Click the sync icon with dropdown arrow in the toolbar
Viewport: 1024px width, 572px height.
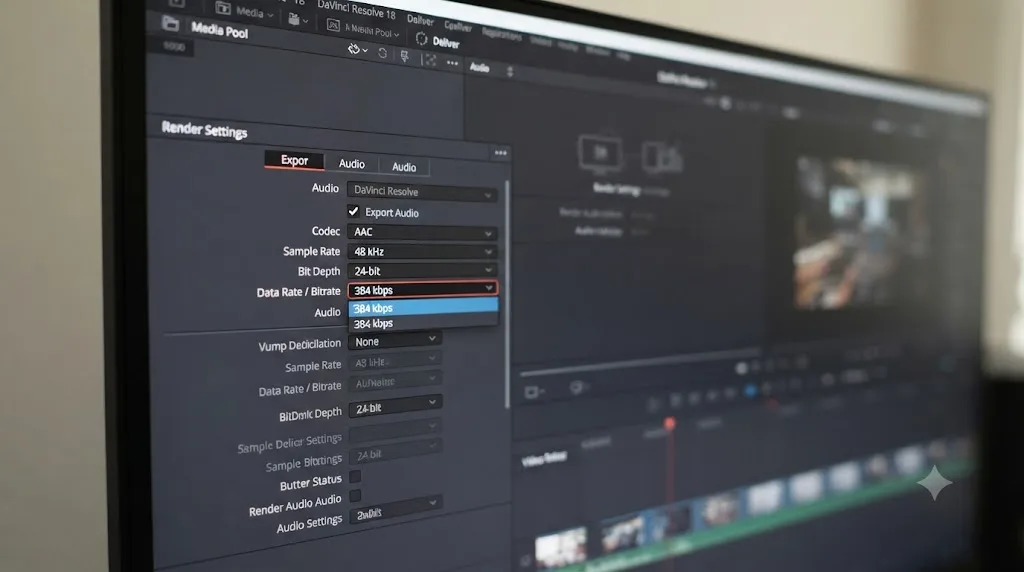[357, 49]
